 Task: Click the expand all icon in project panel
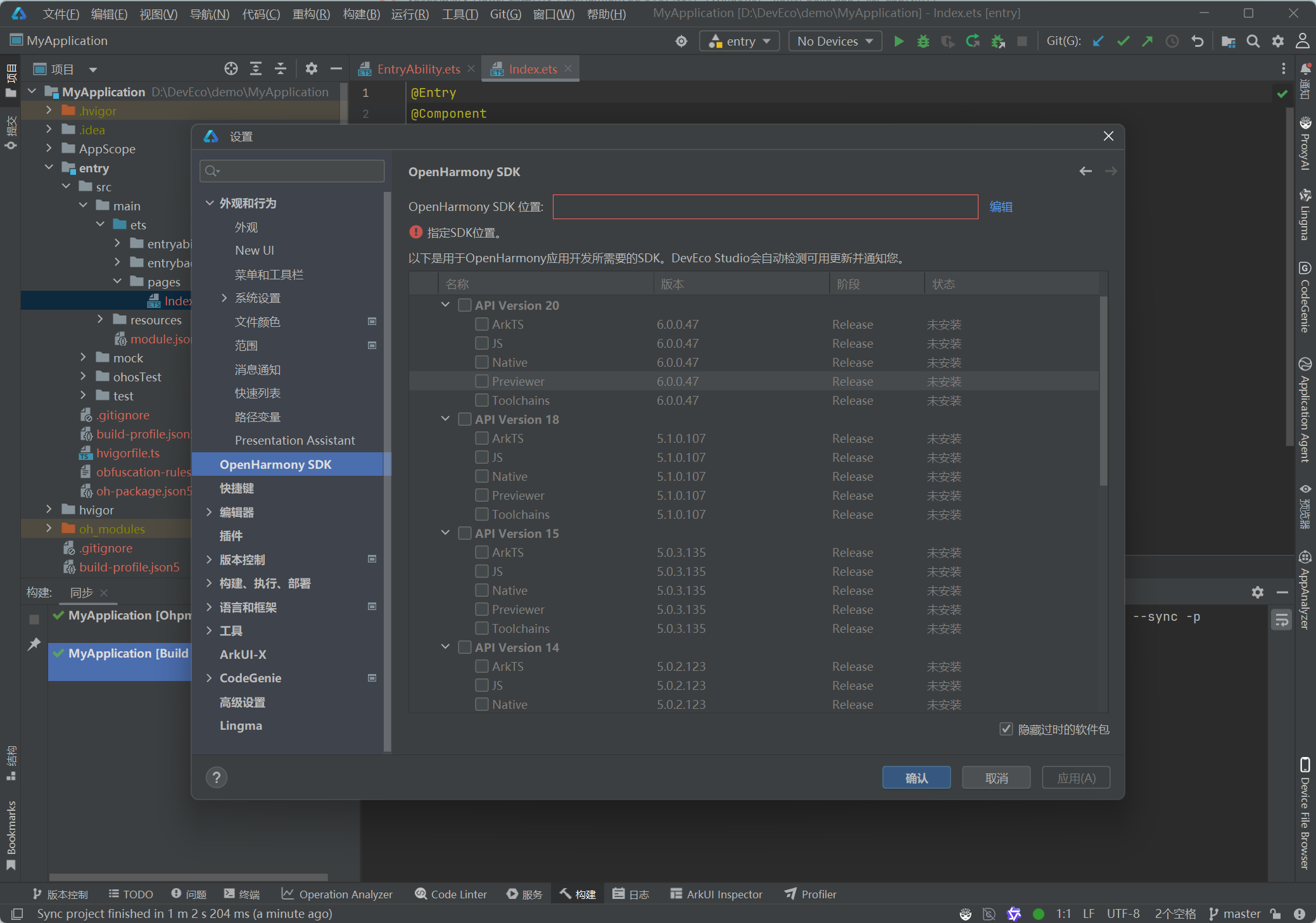coord(256,68)
